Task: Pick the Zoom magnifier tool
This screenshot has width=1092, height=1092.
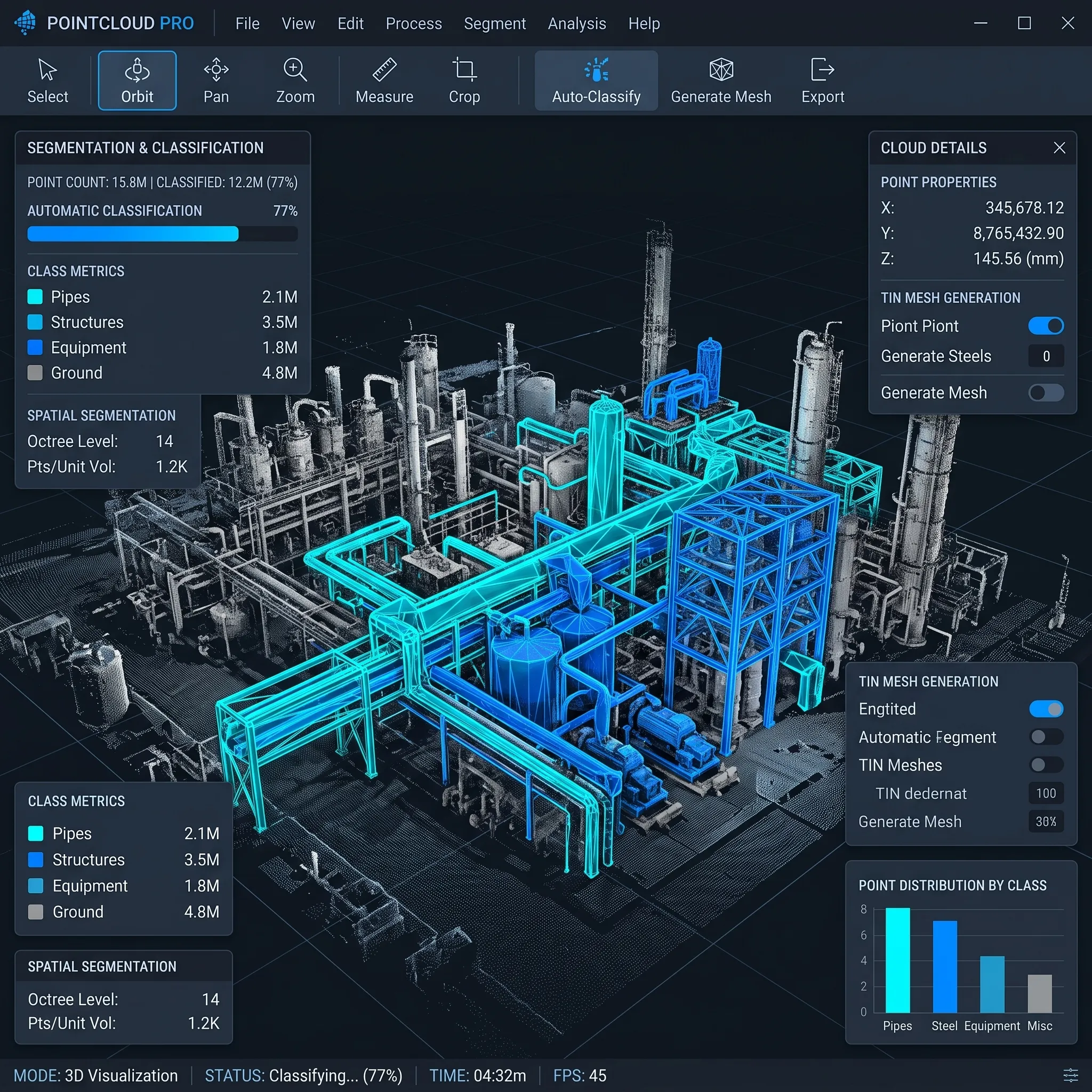Action: pyautogui.click(x=295, y=81)
